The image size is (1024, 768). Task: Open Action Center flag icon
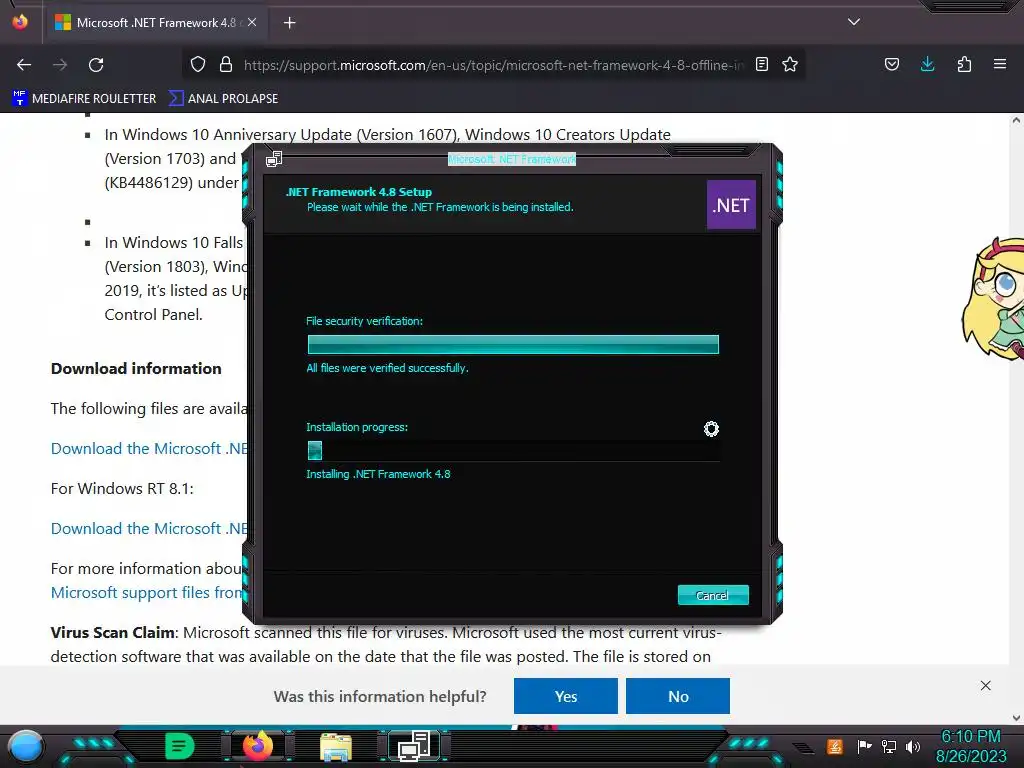(864, 746)
